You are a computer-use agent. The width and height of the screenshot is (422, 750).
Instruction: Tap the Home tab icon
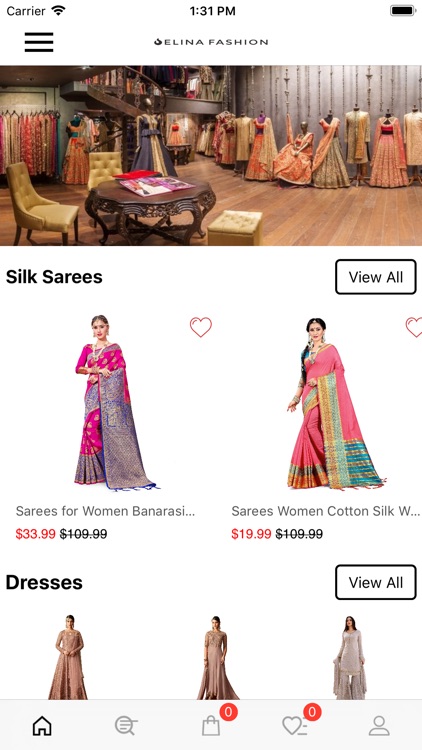point(42,726)
